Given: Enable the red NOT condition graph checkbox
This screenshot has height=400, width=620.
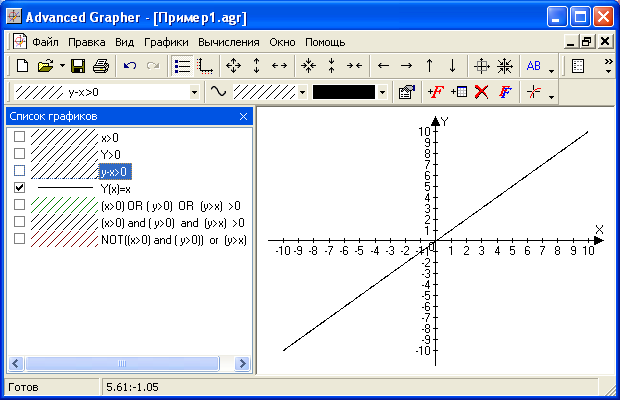Looking at the screenshot, I should pos(19,238).
